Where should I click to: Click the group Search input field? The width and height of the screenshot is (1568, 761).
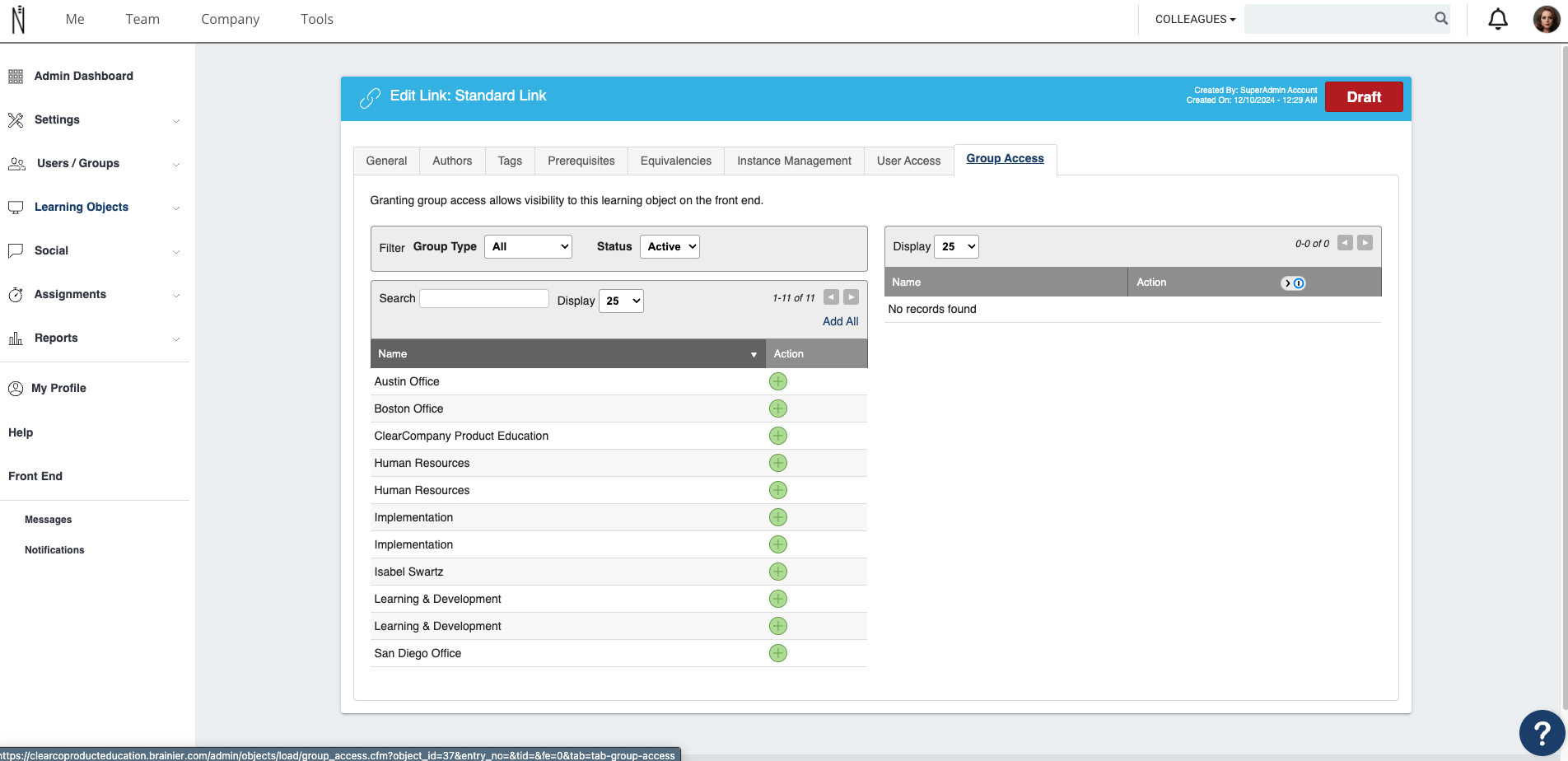tap(484, 298)
